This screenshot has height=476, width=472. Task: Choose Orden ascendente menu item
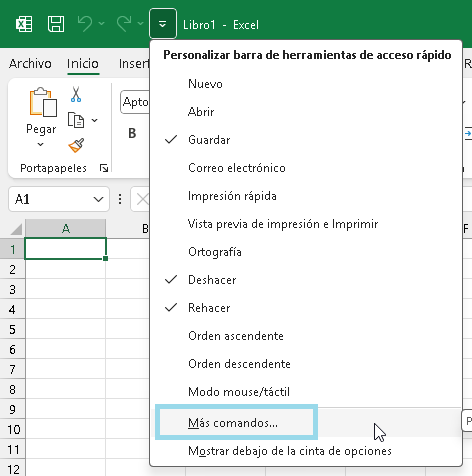[x=306, y=336]
